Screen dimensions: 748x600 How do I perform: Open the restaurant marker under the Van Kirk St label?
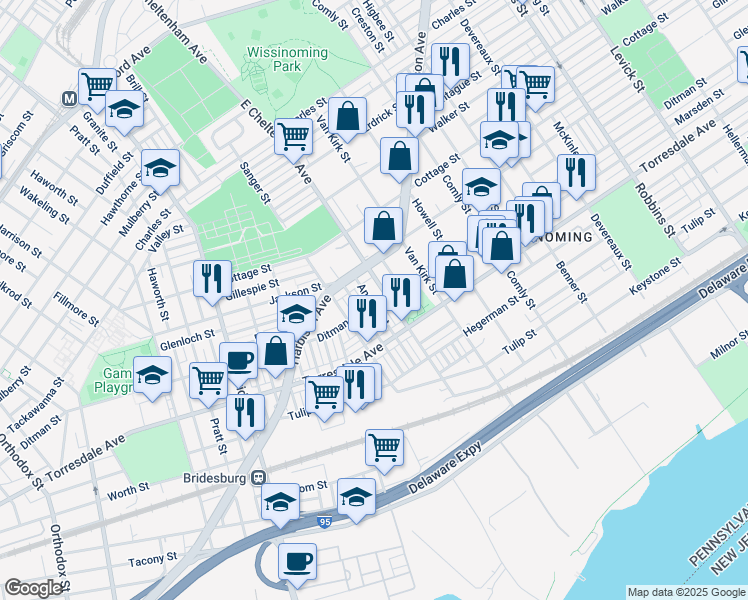point(402,294)
